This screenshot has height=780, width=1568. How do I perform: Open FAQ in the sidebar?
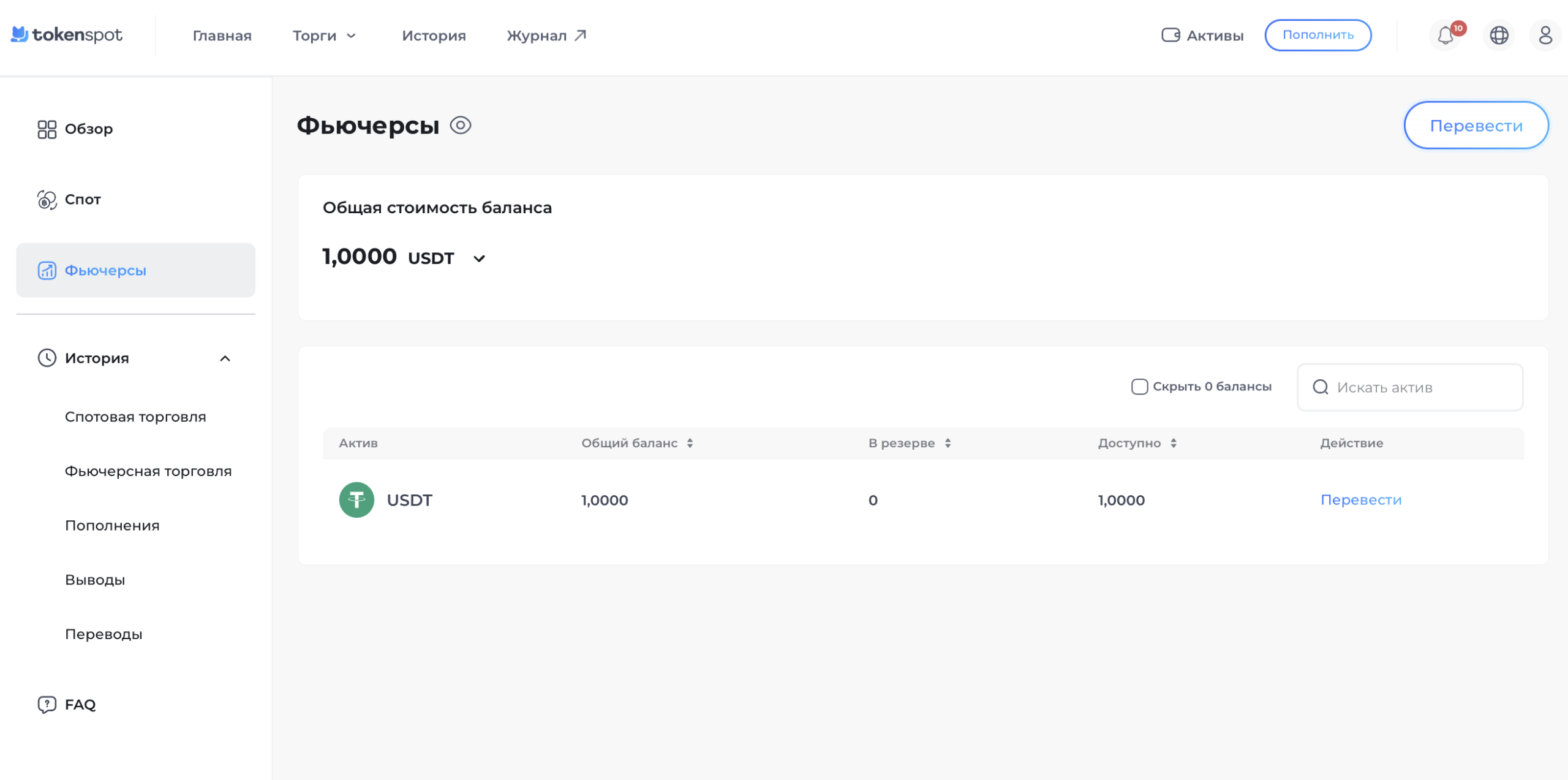tap(80, 705)
